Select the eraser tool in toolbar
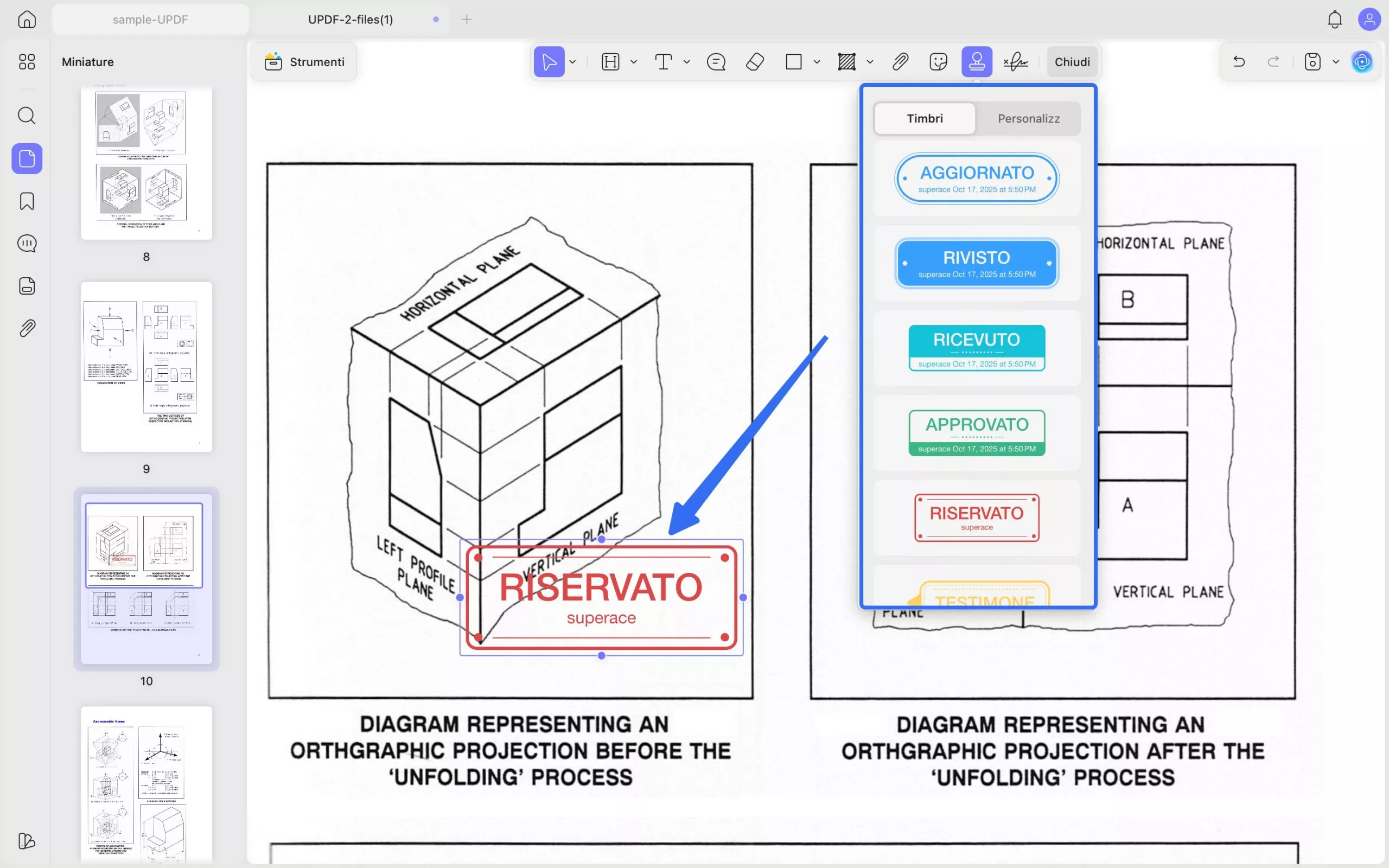 pyautogui.click(x=755, y=62)
